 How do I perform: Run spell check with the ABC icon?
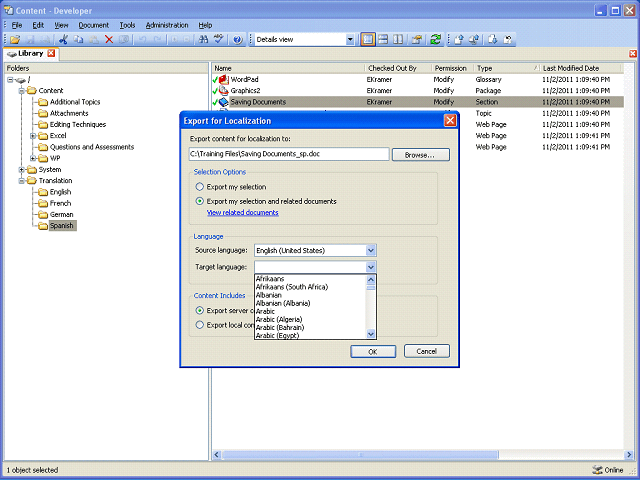(218, 40)
